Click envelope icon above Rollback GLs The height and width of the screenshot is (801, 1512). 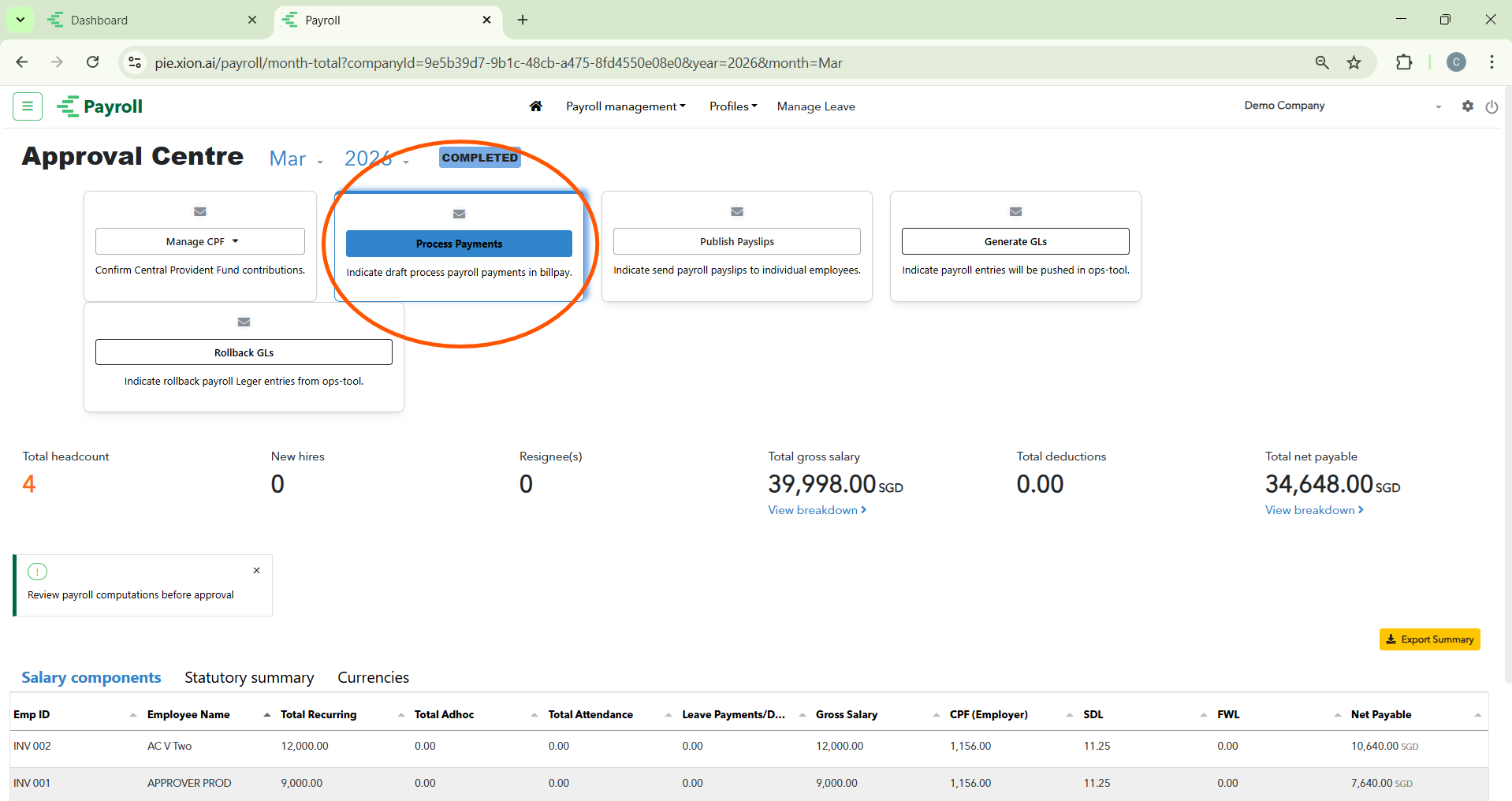pyautogui.click(x=244, y=322)
